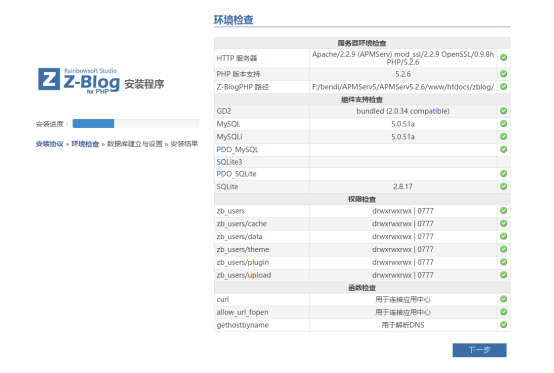This screenshot has width=554, height=373.
Task: Click the green check icon for zb_users/upload
Action: [x=503, y=274]
